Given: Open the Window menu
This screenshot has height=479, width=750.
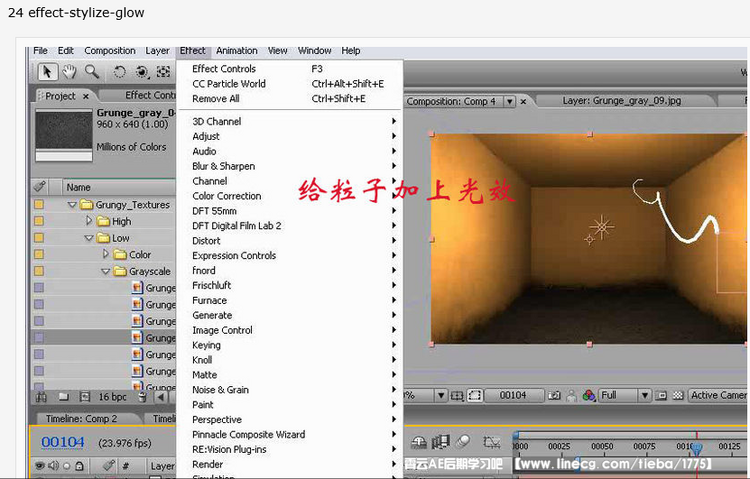Looking at the screenshot, I should pos(314,51).
